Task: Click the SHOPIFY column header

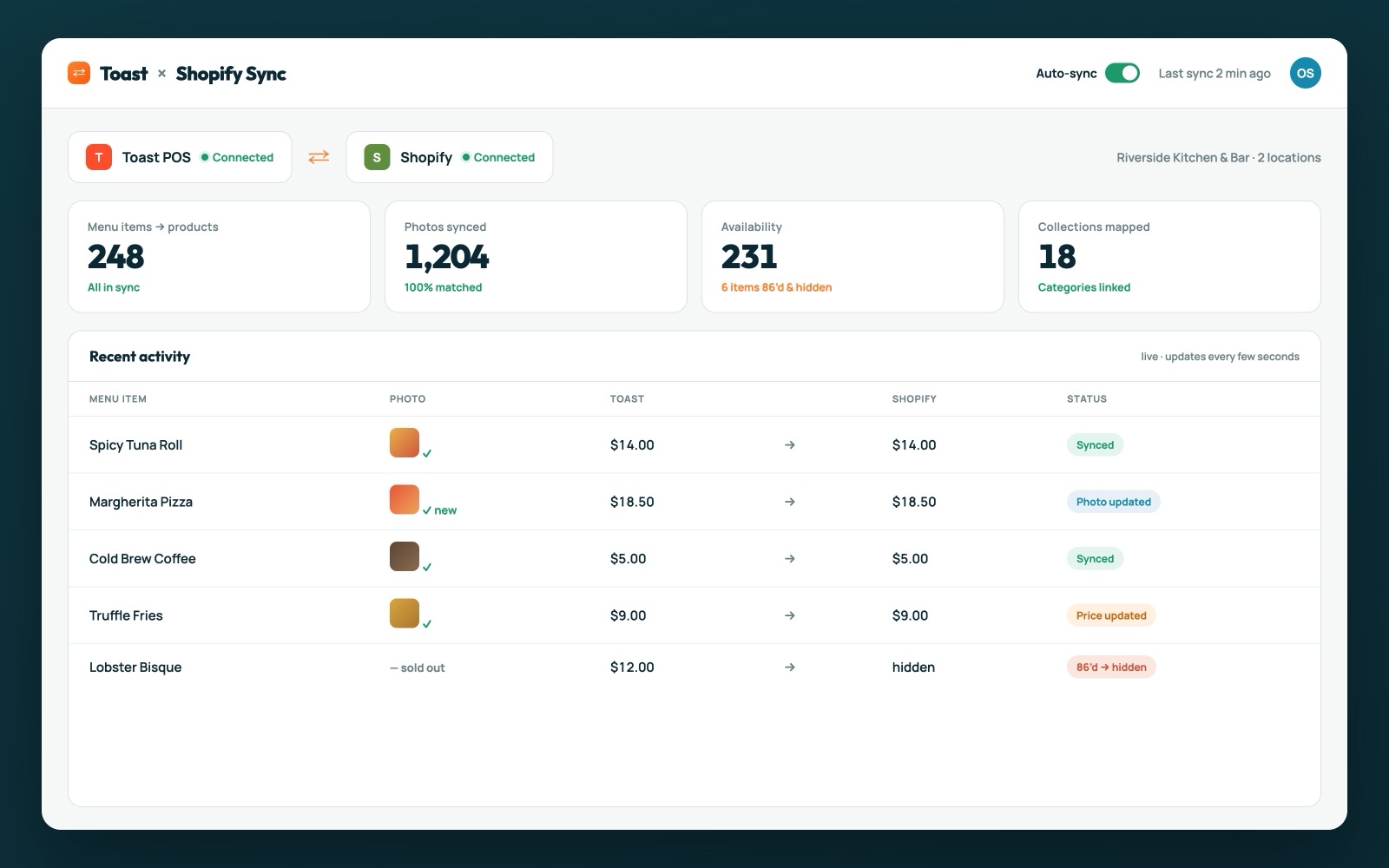Action: [914, 399]
